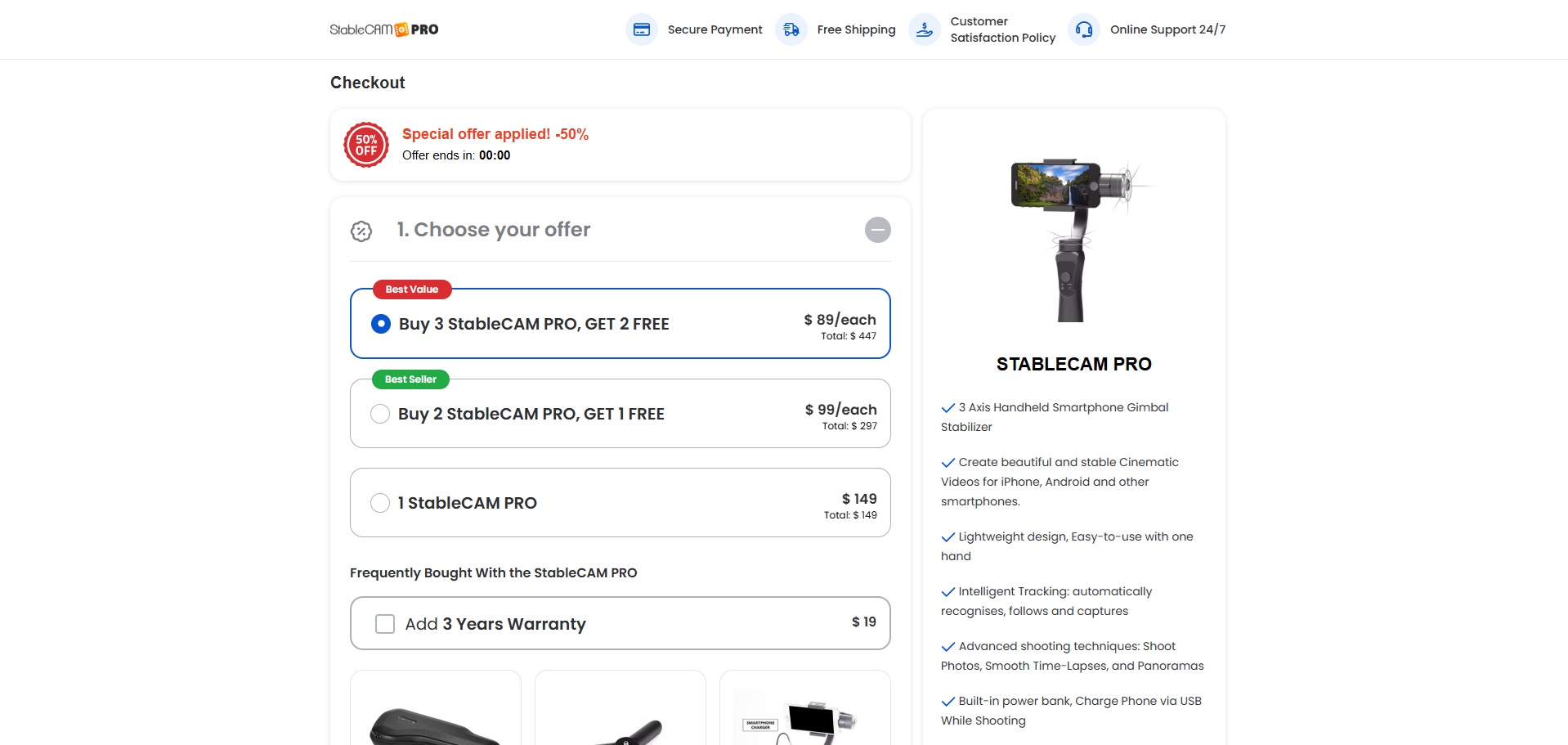Click the discount icon beside Choose your offer
Screen dimensions: 1568x745
tap(361, 231)
